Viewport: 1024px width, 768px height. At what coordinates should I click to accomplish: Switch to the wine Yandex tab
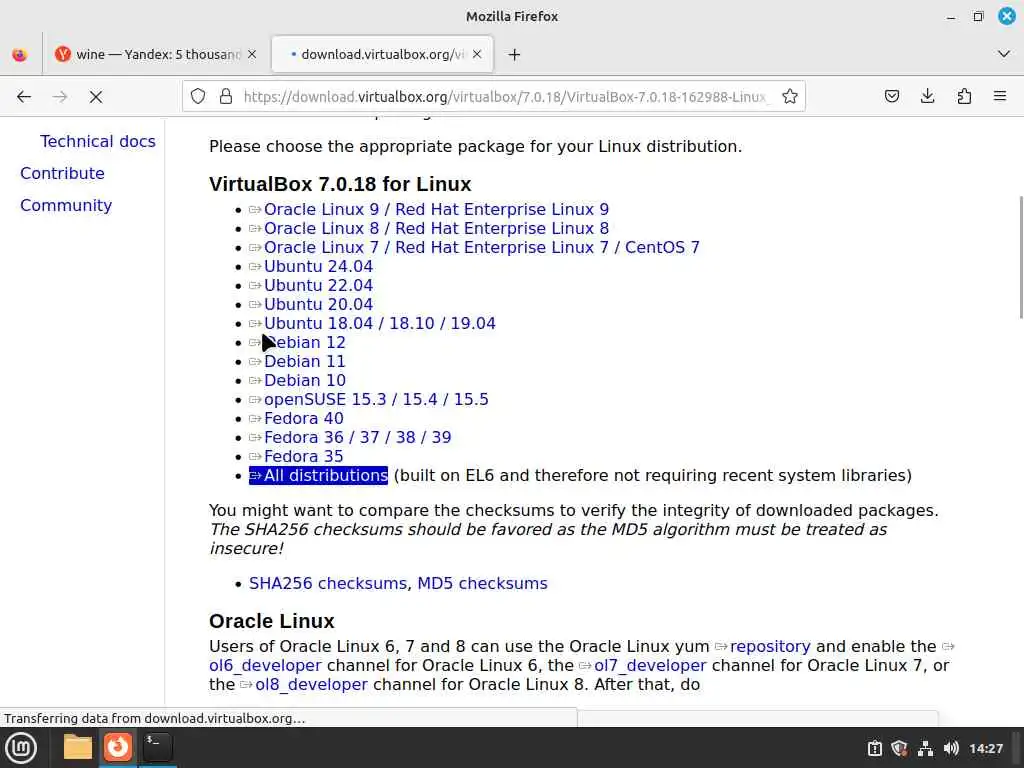pyautogui.click(x=155, y=54)
